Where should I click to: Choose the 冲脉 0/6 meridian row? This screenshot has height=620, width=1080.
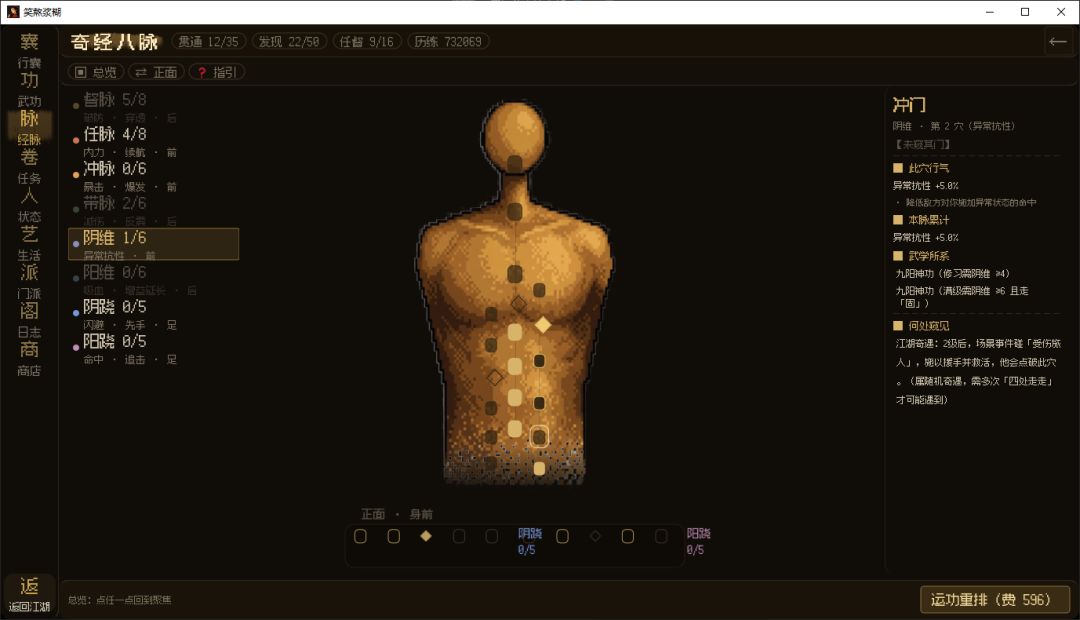pos(154,176)
